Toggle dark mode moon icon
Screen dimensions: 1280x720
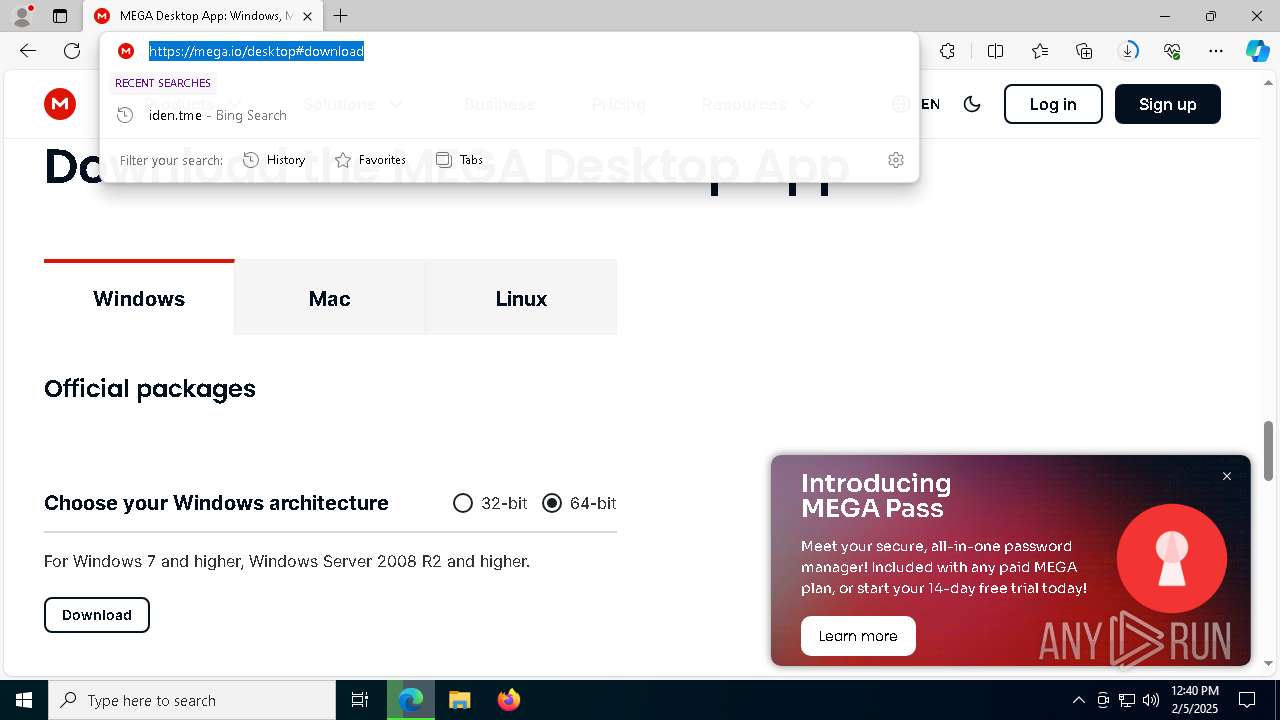pyautogui.click(x=972, y=104)
